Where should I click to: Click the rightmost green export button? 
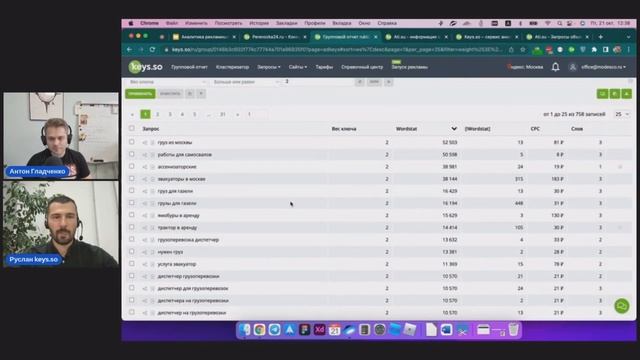click(x=627, y=94)
